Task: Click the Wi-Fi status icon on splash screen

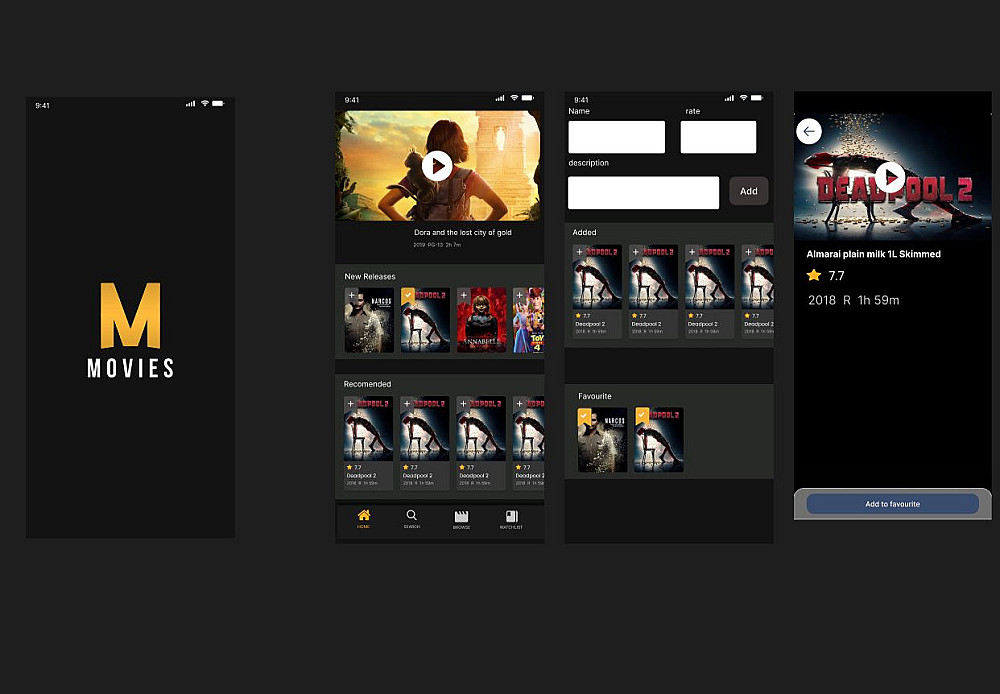Action: click(x=205, y=103)
